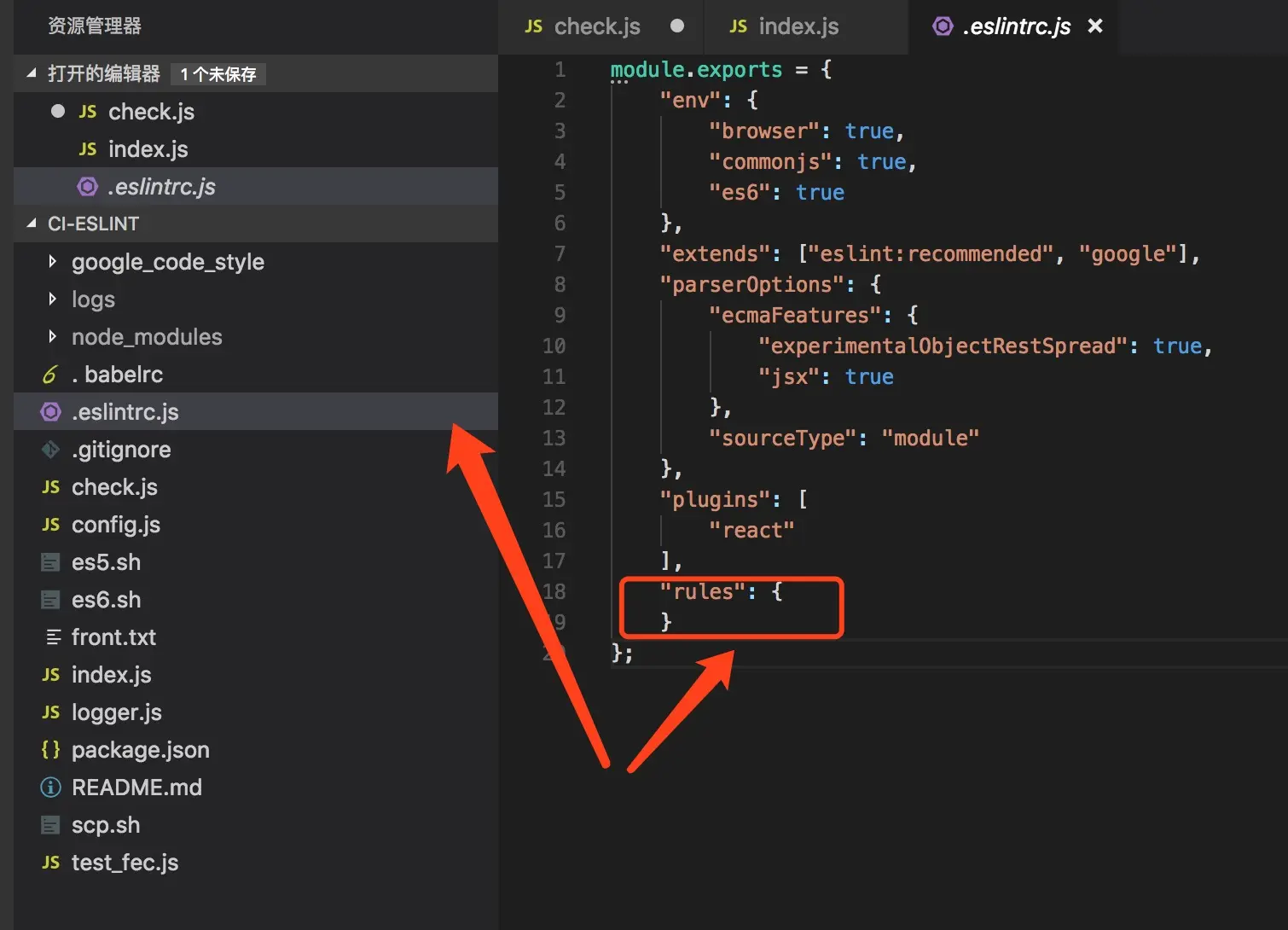Click JS icon beside index.js in open editors
The width and height of the screenshot is (1288, 930).
[x=88, y=149]
